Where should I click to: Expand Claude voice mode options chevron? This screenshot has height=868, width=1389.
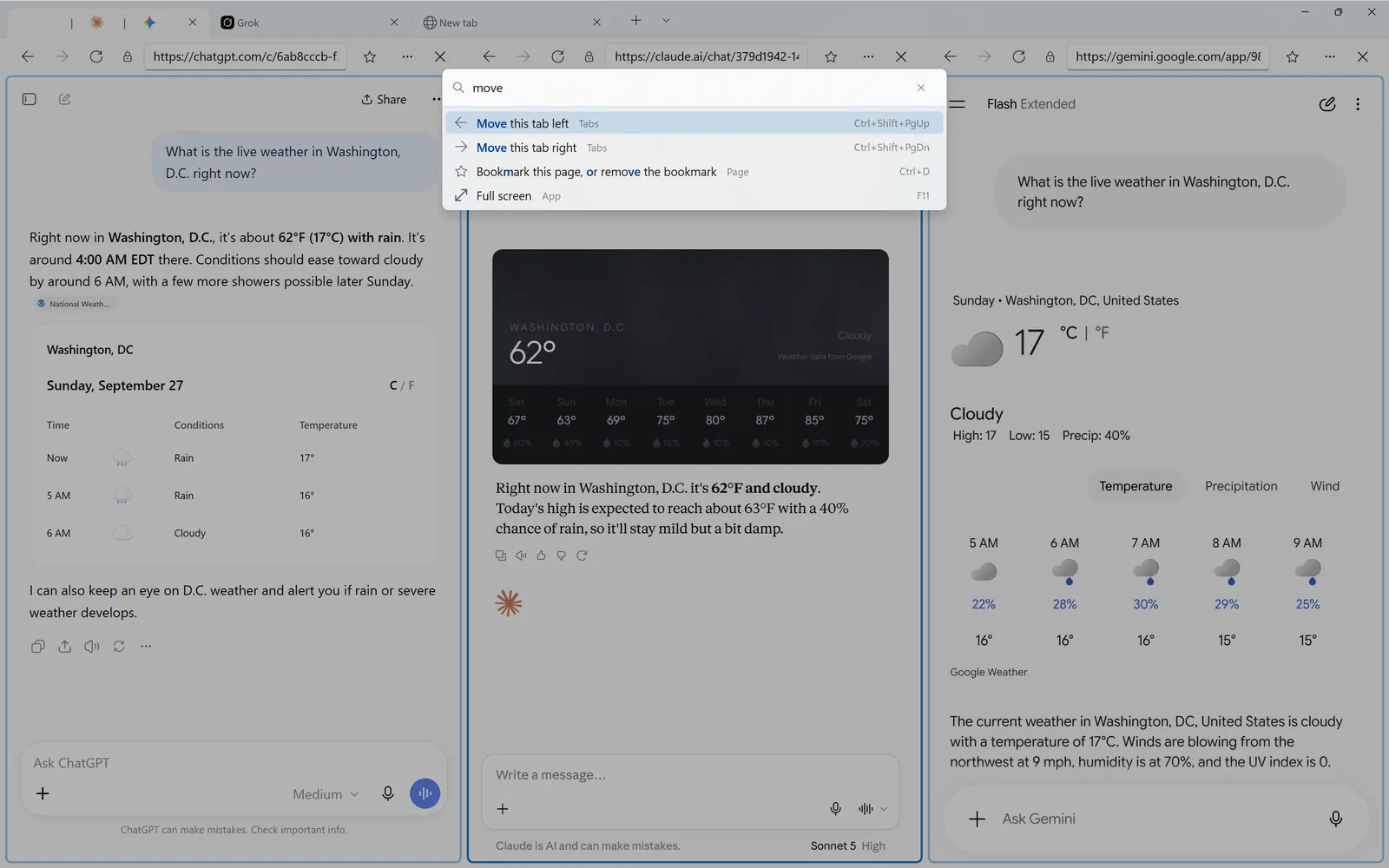[884, 809]
